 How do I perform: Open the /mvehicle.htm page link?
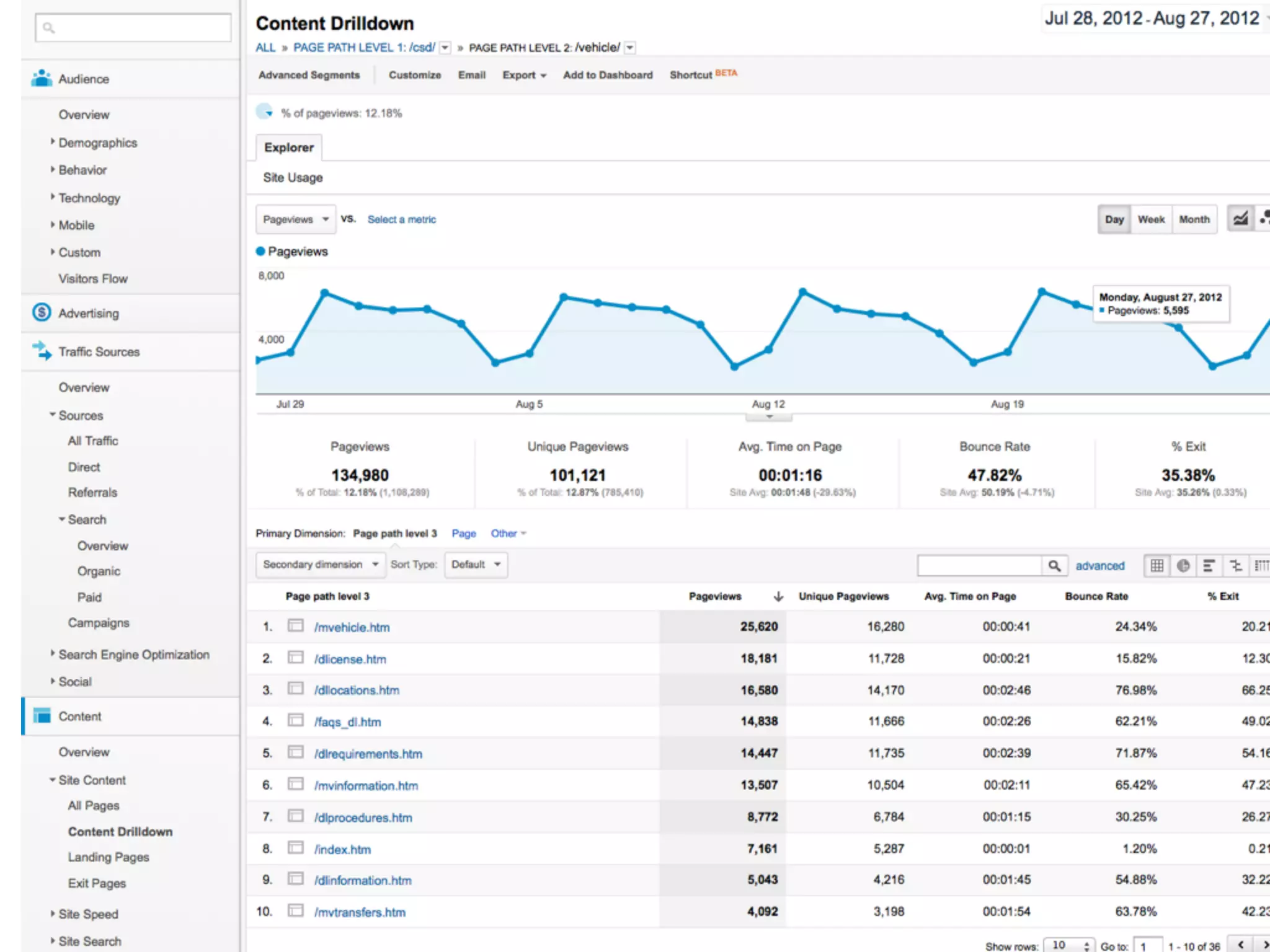tap(352, 627)
